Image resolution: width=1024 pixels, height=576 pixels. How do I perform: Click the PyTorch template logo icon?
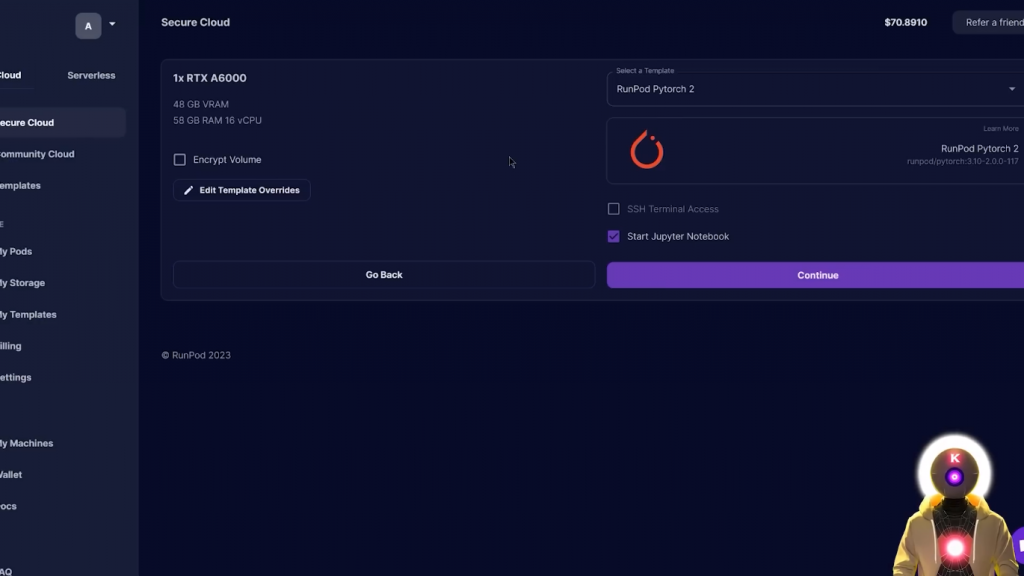[647, 150]
